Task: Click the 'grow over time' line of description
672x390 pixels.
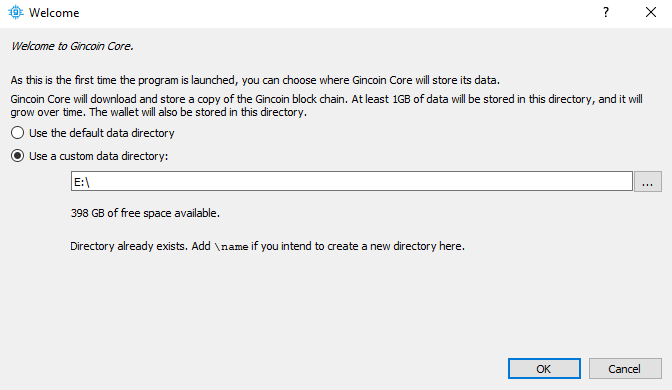Action: (159, 112)
